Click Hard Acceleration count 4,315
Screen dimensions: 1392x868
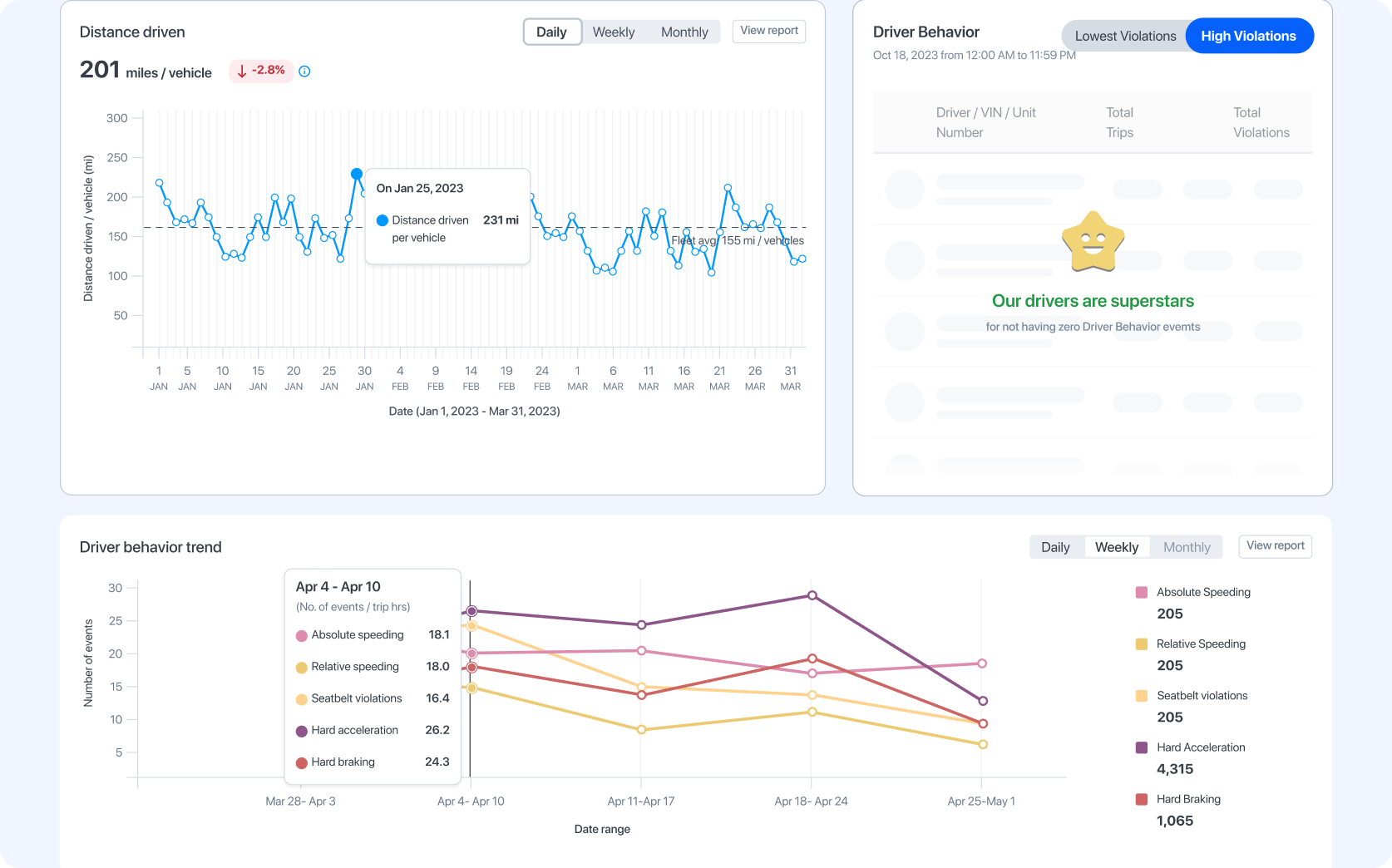[x=1175, y=769]
